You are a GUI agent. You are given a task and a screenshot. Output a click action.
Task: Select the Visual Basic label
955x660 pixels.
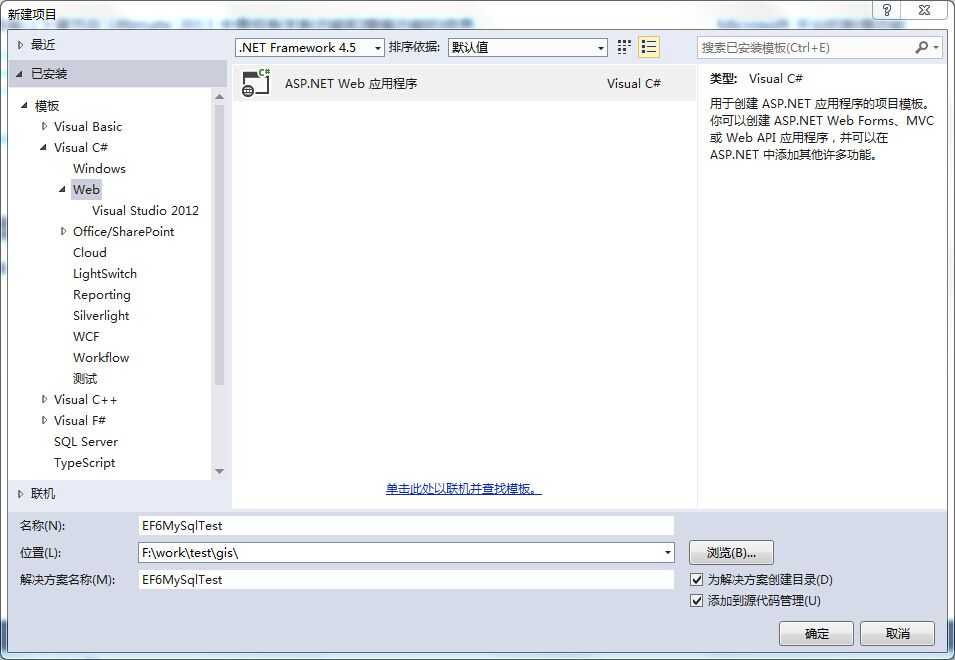click(x=88, y=127)
